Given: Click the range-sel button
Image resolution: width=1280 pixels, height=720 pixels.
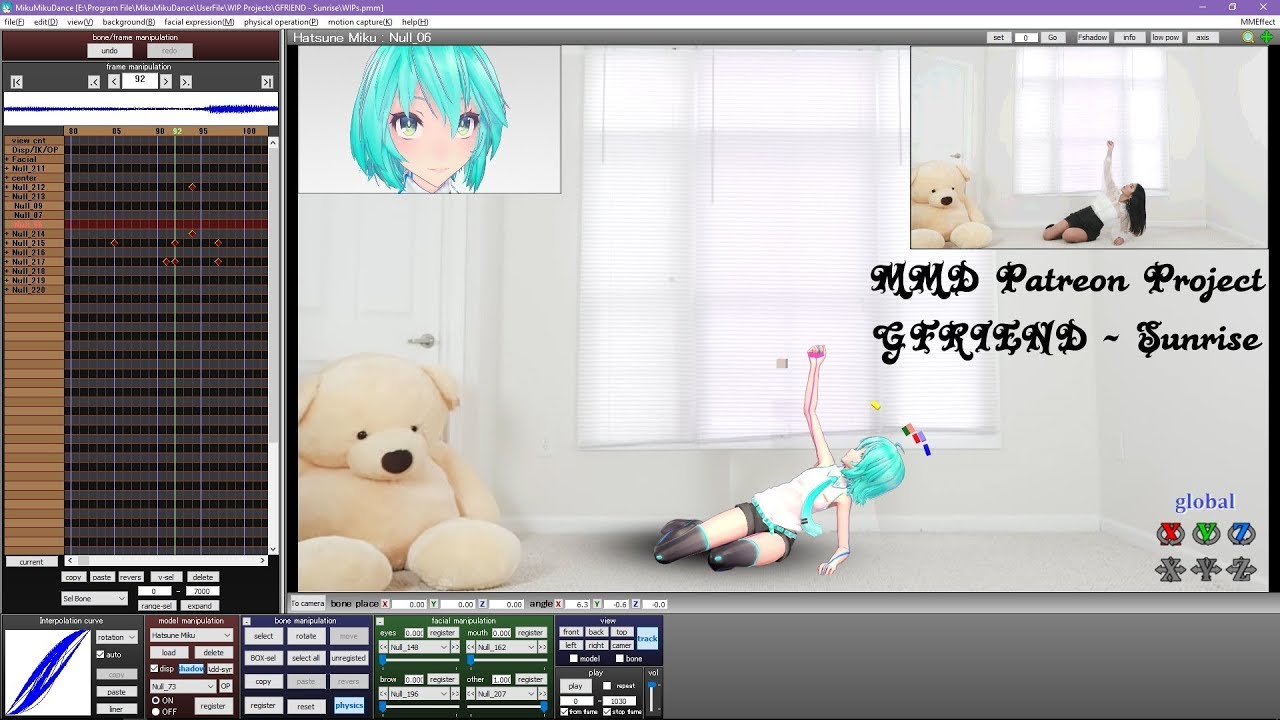Looking at the screenshot, I should click(x=156, y=606).
